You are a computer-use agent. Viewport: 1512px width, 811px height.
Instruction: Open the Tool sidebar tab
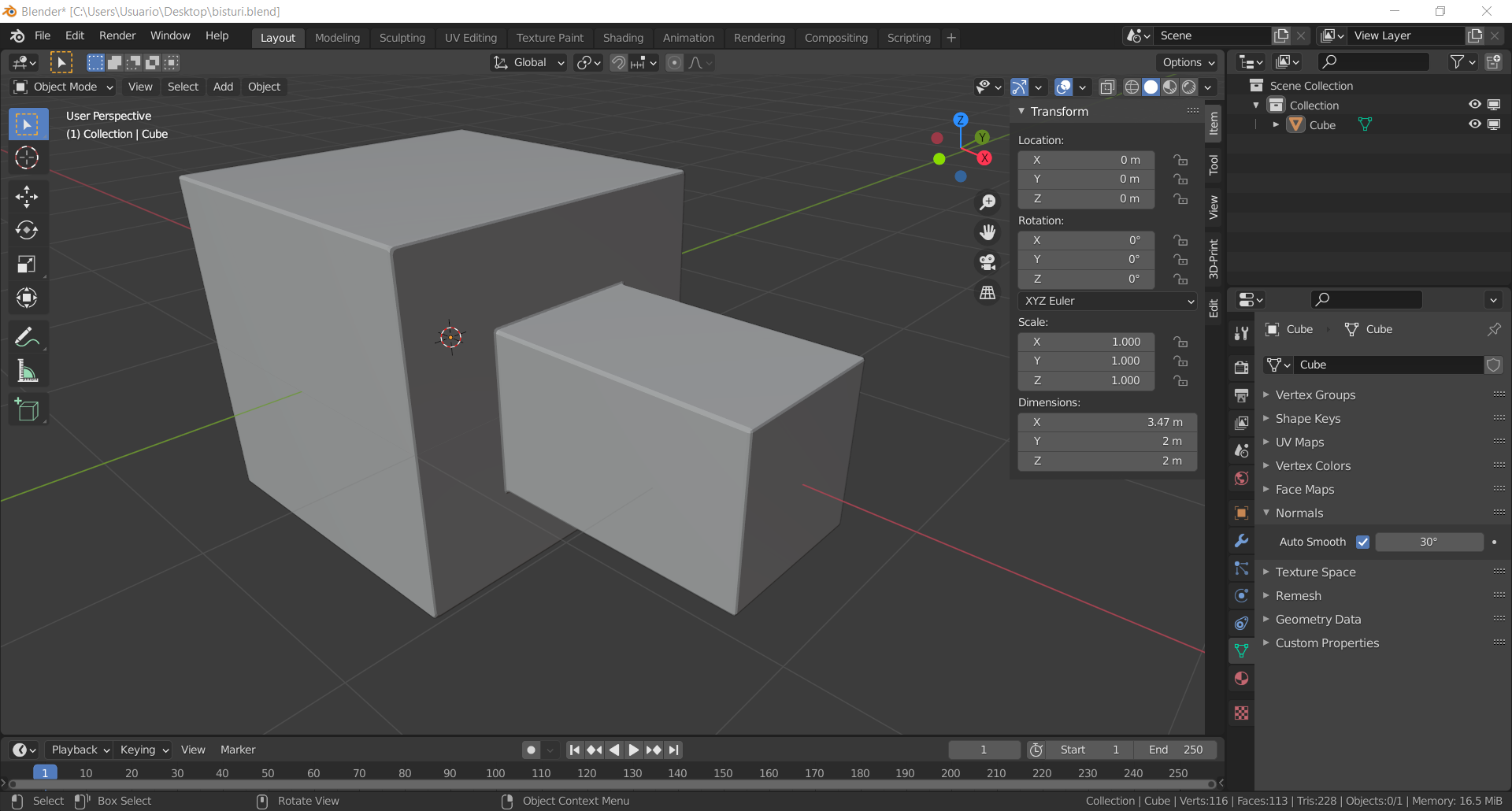[1214, 165]
